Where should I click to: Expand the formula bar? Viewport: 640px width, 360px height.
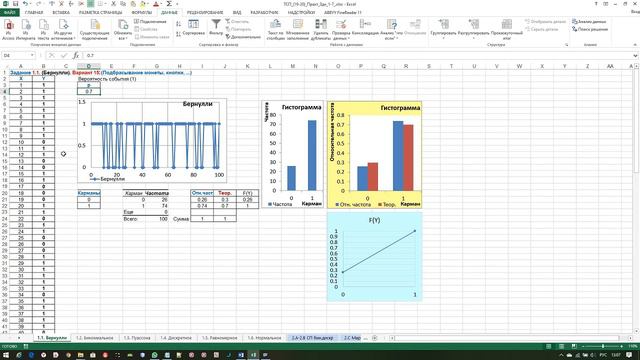[635, 55]
